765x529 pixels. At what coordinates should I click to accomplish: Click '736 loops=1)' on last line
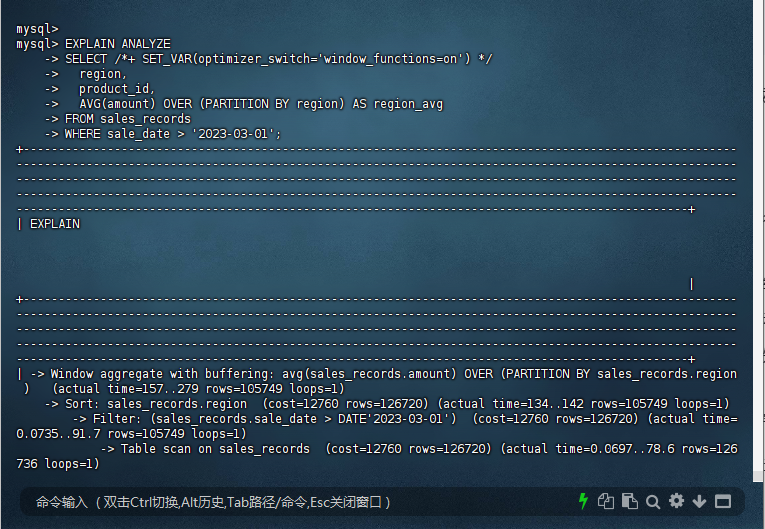point(58,464)
